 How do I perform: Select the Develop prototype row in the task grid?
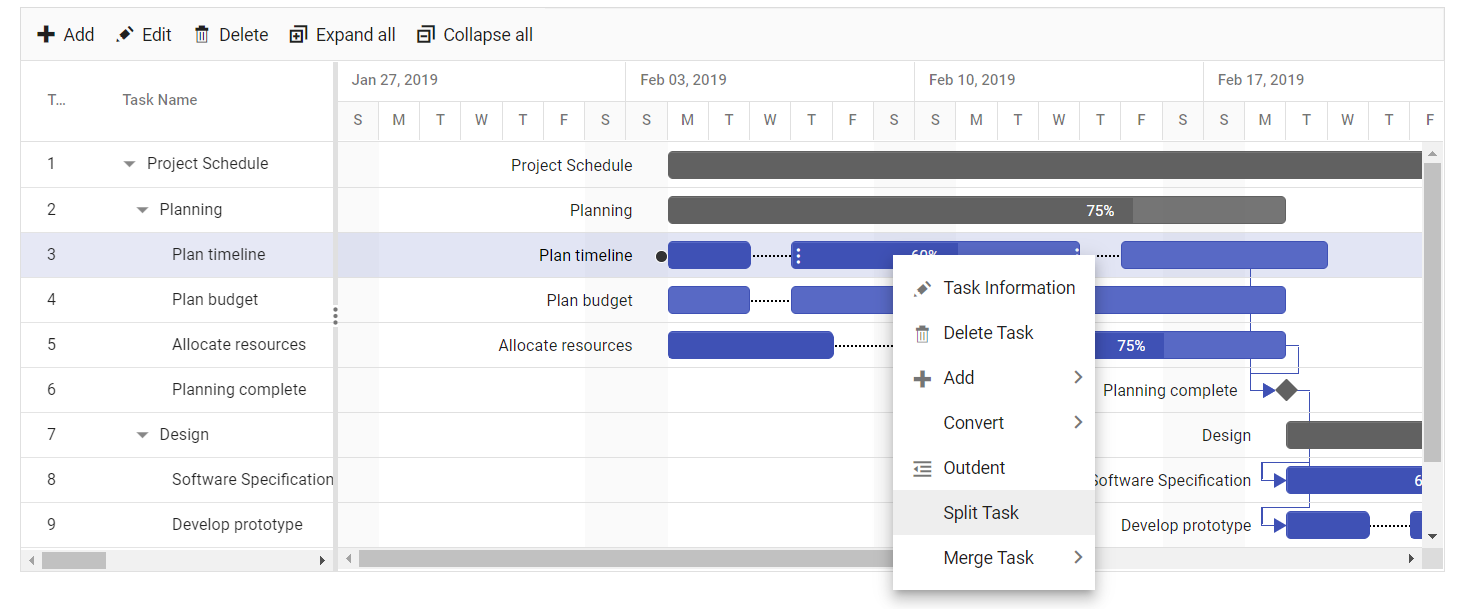[x=177, y=525]
